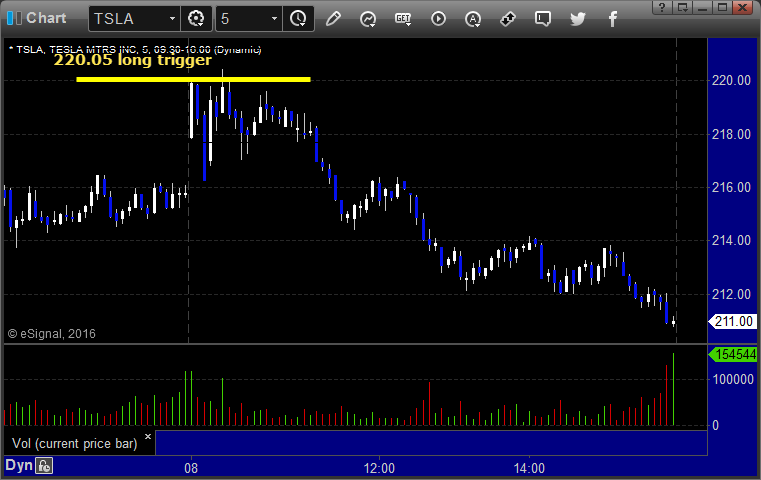
Task: Click the GET toolbar icon
Action: point(403,19)
